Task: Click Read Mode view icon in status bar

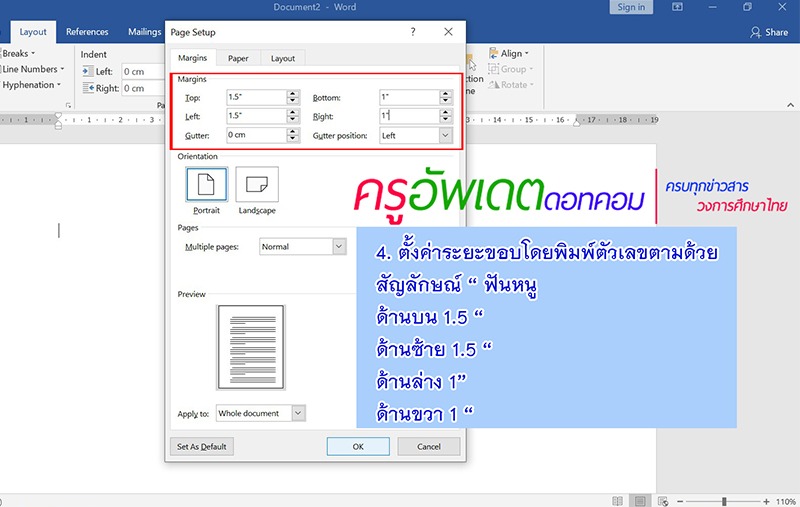Action: click(x=617, y=501)
